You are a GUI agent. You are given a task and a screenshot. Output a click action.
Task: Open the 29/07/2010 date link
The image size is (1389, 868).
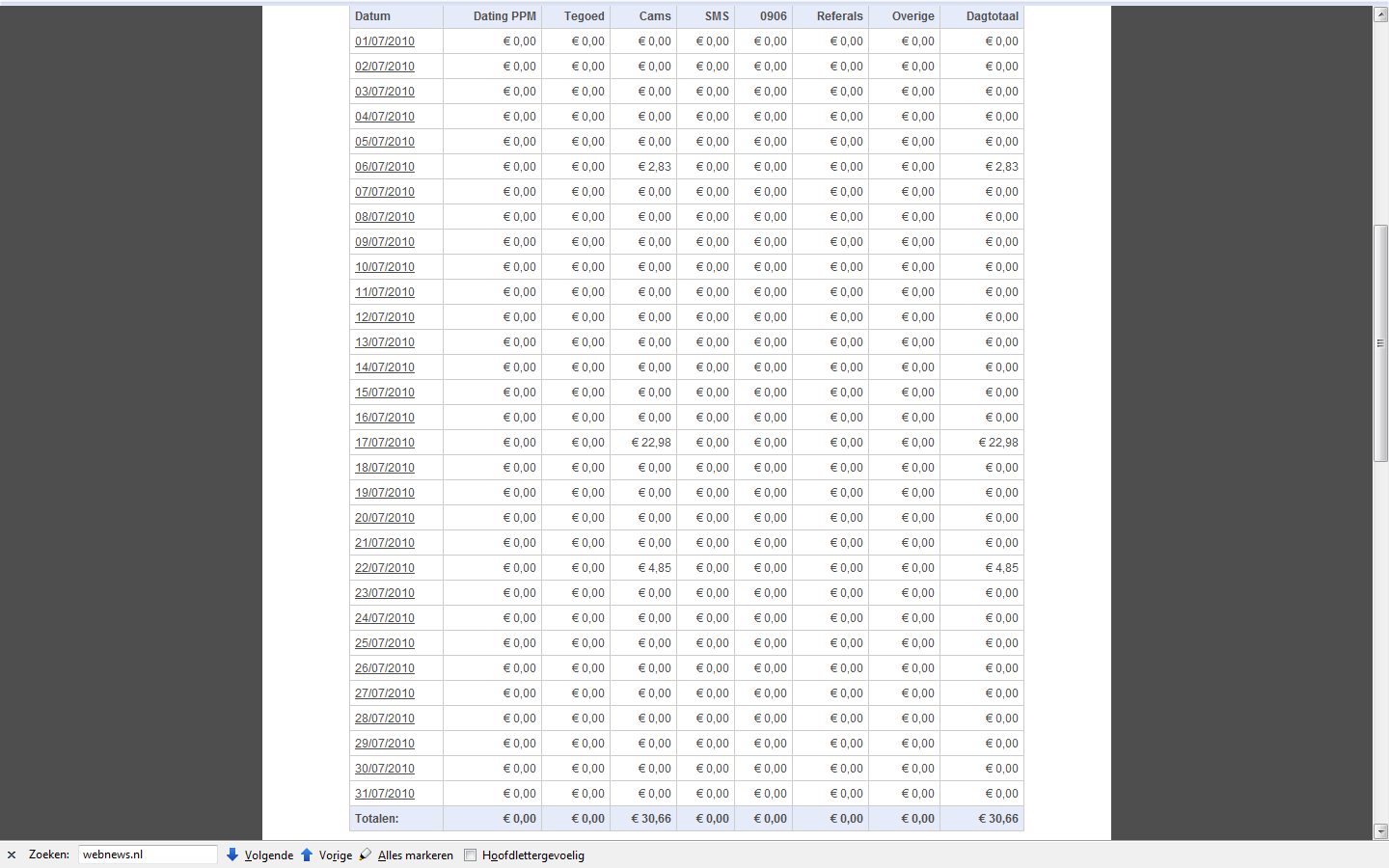pyautogui.click(x=385, y=744)
